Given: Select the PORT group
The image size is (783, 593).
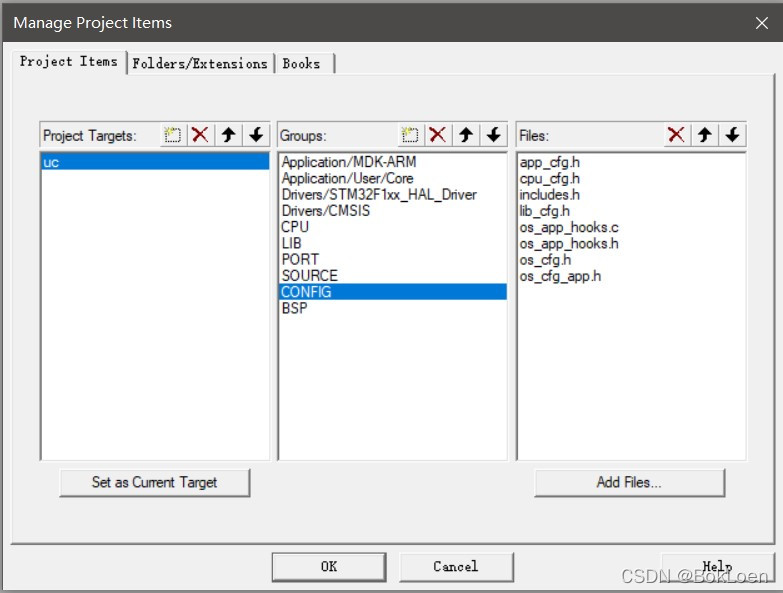Looking at the screenshot, I should click(x=392, y=259).
